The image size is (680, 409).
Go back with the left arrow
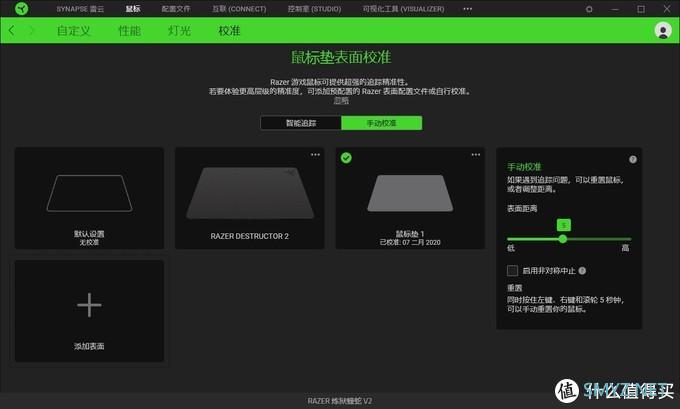pyautogui.click(x=12, y=30)
